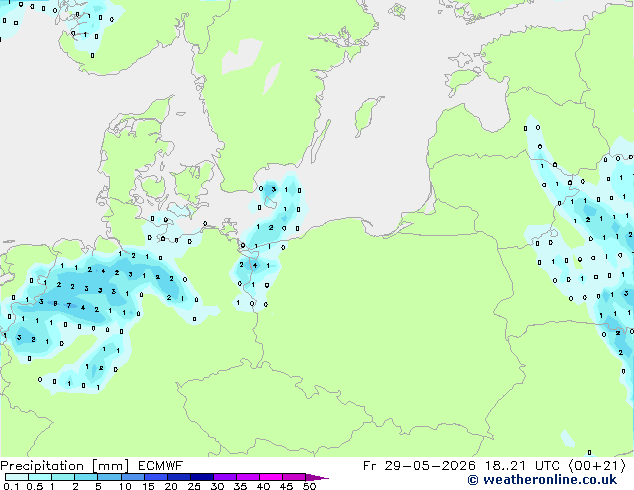The image size is (634, 490).
Task: Click the 'Fr 29-05-2026' date text
Action: click(419, 466)
